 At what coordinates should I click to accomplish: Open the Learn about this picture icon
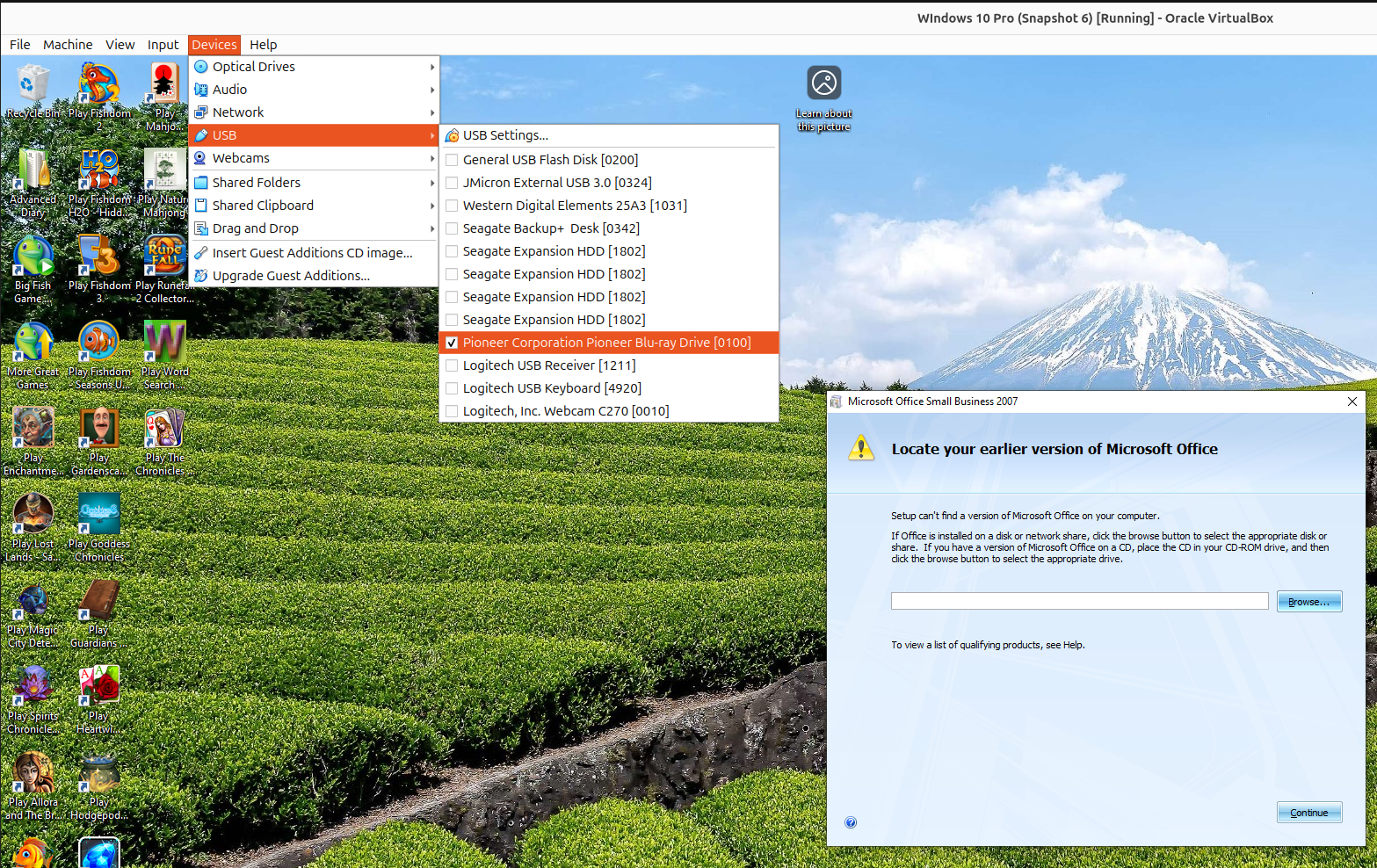824,98
